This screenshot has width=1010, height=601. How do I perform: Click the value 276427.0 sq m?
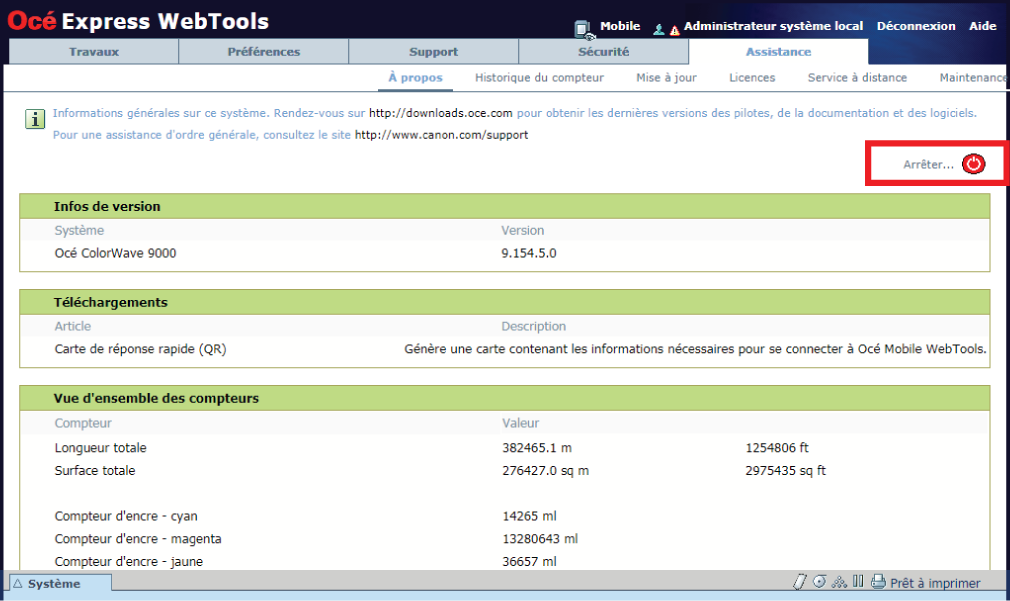(x=545, y=470)
